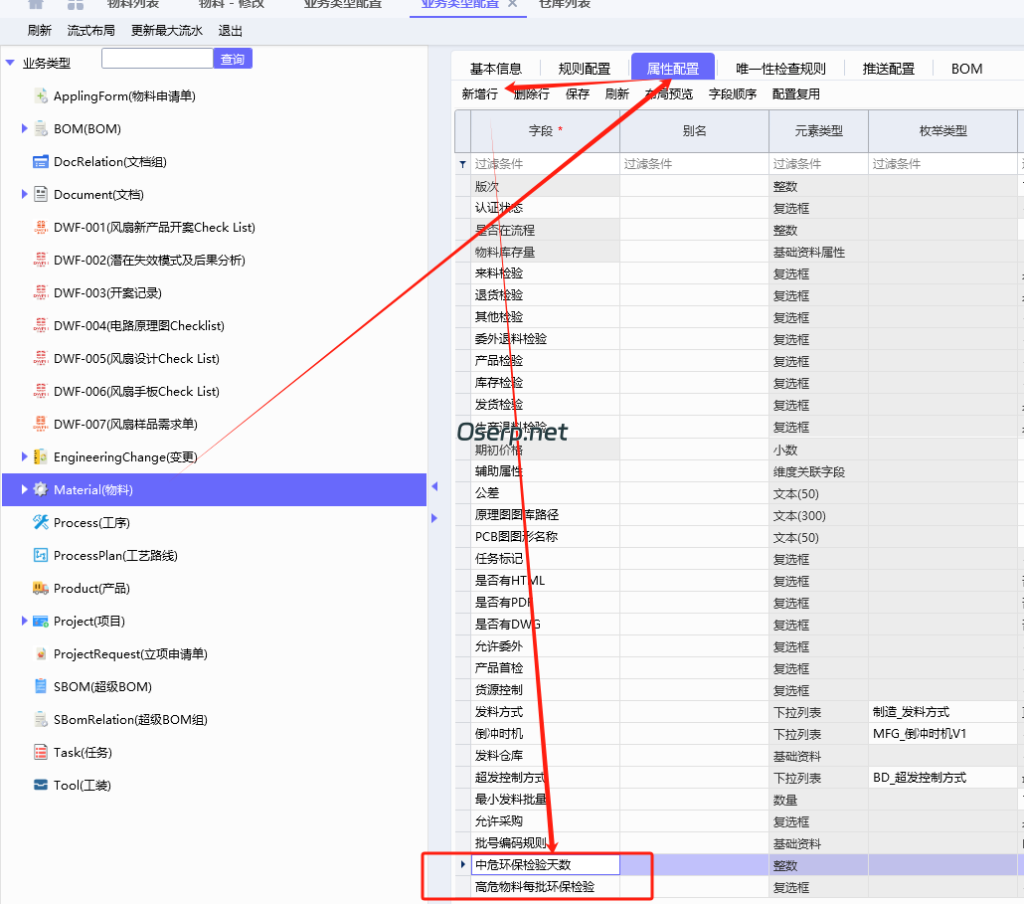This screenshot has width=1024, height=904.
Task: Click the Process(工序) wrench icon
Action: tap(40, 522)
